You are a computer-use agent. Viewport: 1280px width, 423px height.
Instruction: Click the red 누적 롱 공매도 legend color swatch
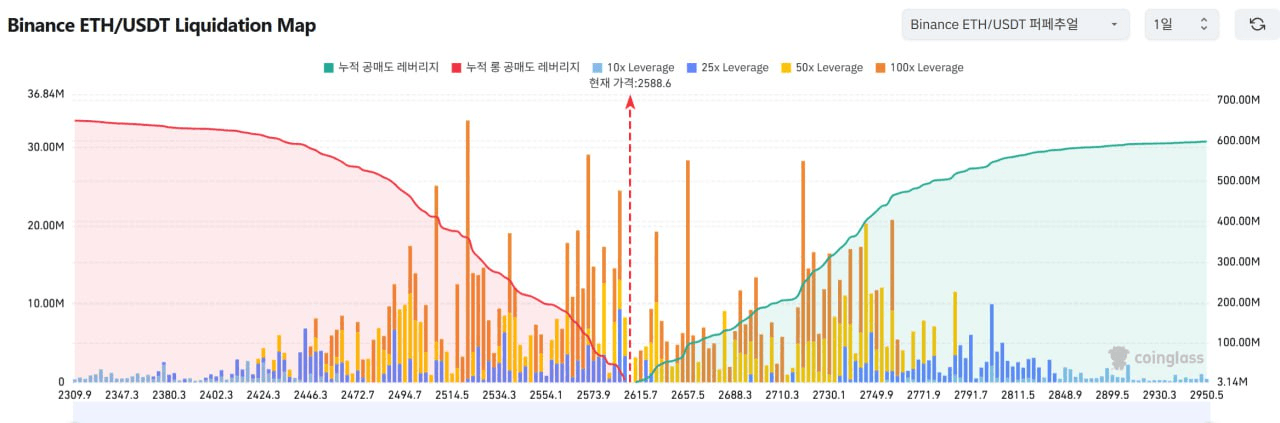coord(457,67)
